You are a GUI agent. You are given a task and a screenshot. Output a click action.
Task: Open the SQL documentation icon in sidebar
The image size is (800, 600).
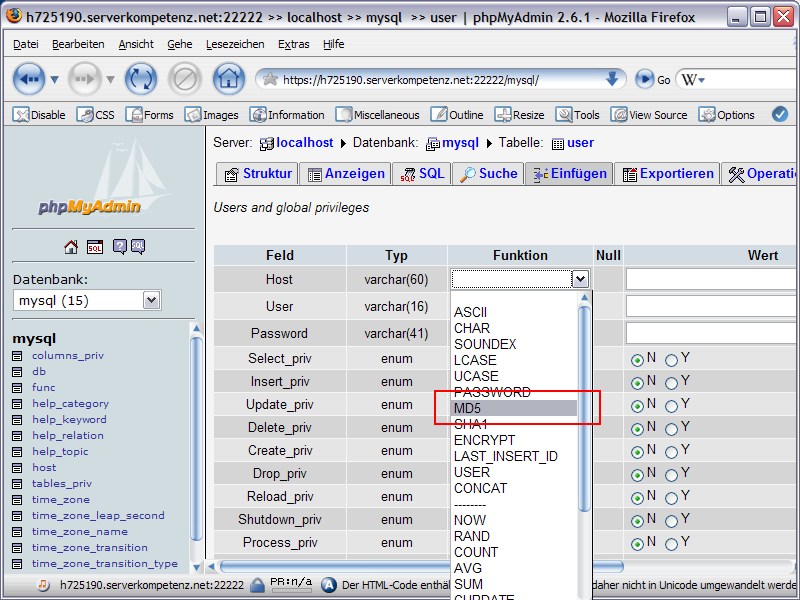coord(138,247)
